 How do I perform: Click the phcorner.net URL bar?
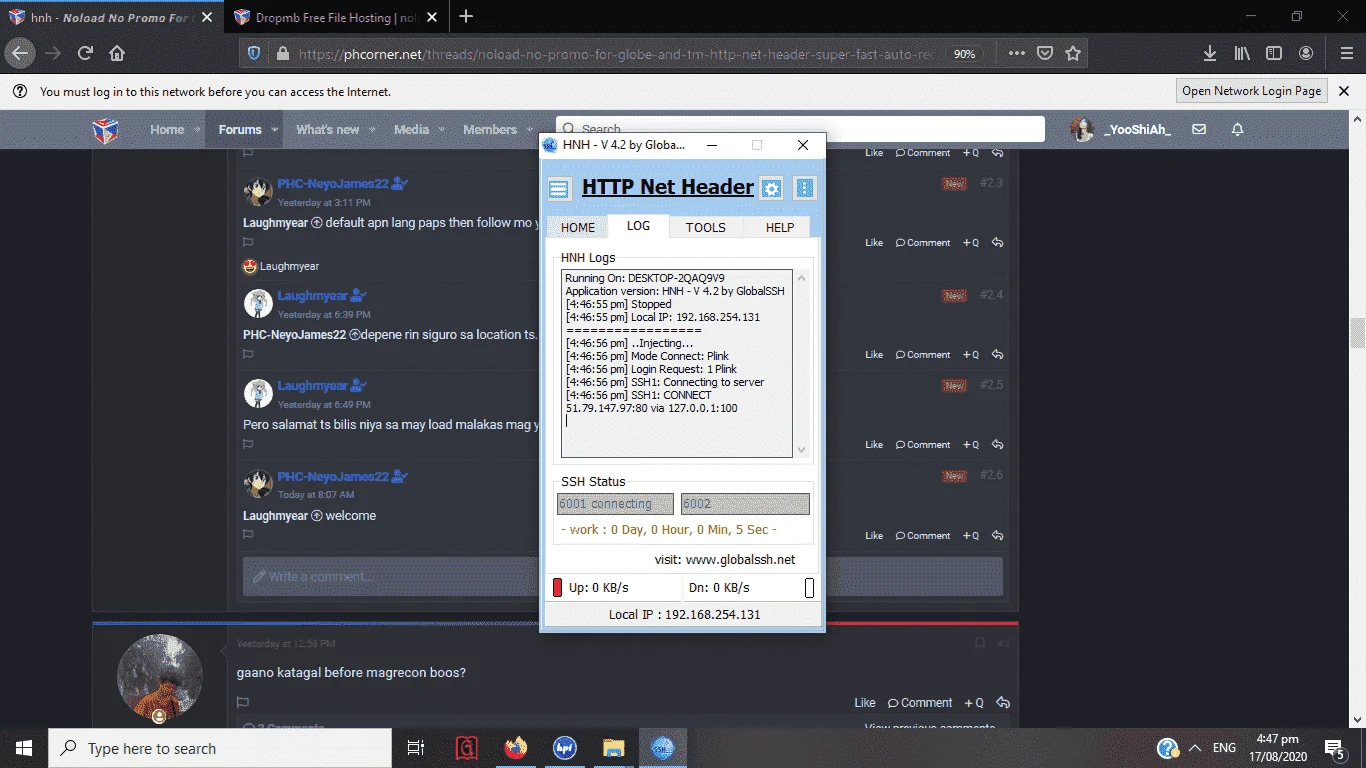point(615,54)
